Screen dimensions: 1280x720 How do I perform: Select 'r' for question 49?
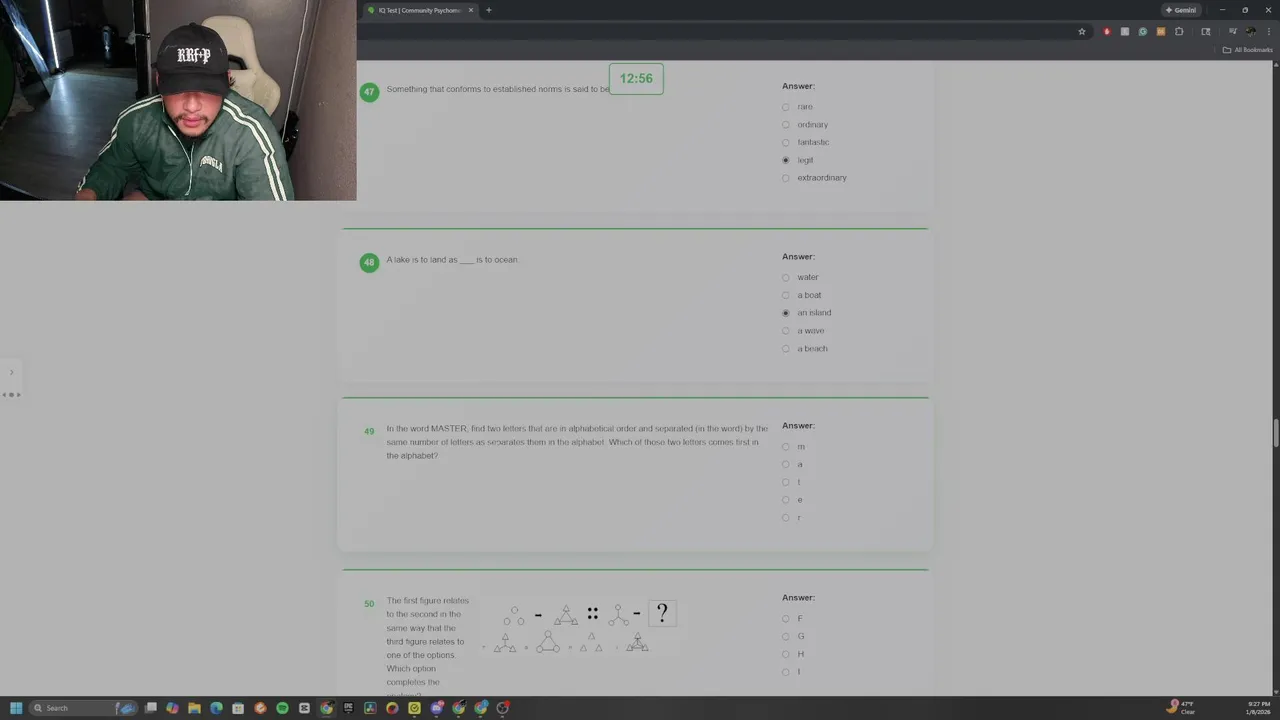pyautogui.click(x=785, y=518)
